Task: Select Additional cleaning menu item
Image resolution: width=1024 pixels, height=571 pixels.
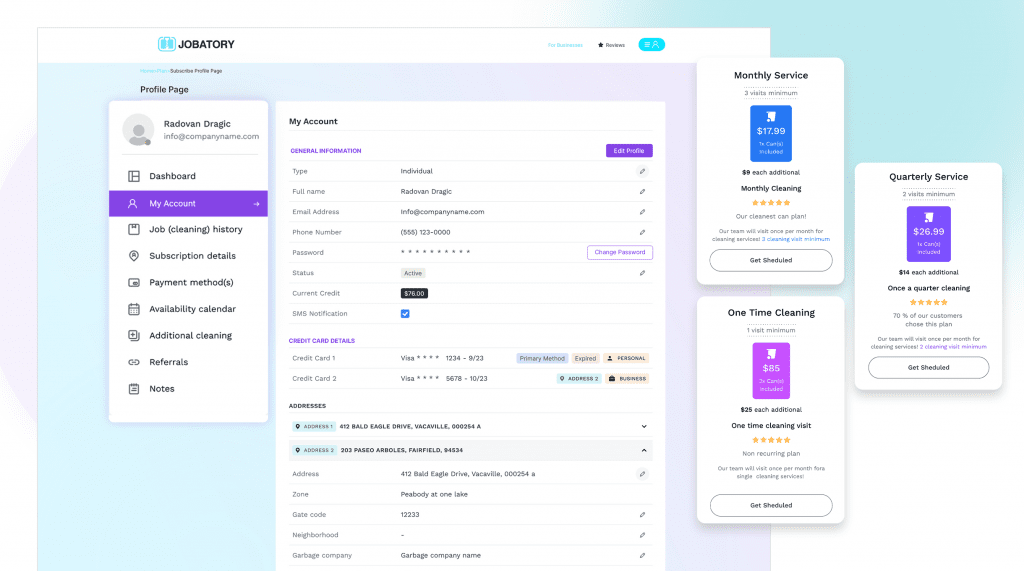Action: (x=190, y=336)
